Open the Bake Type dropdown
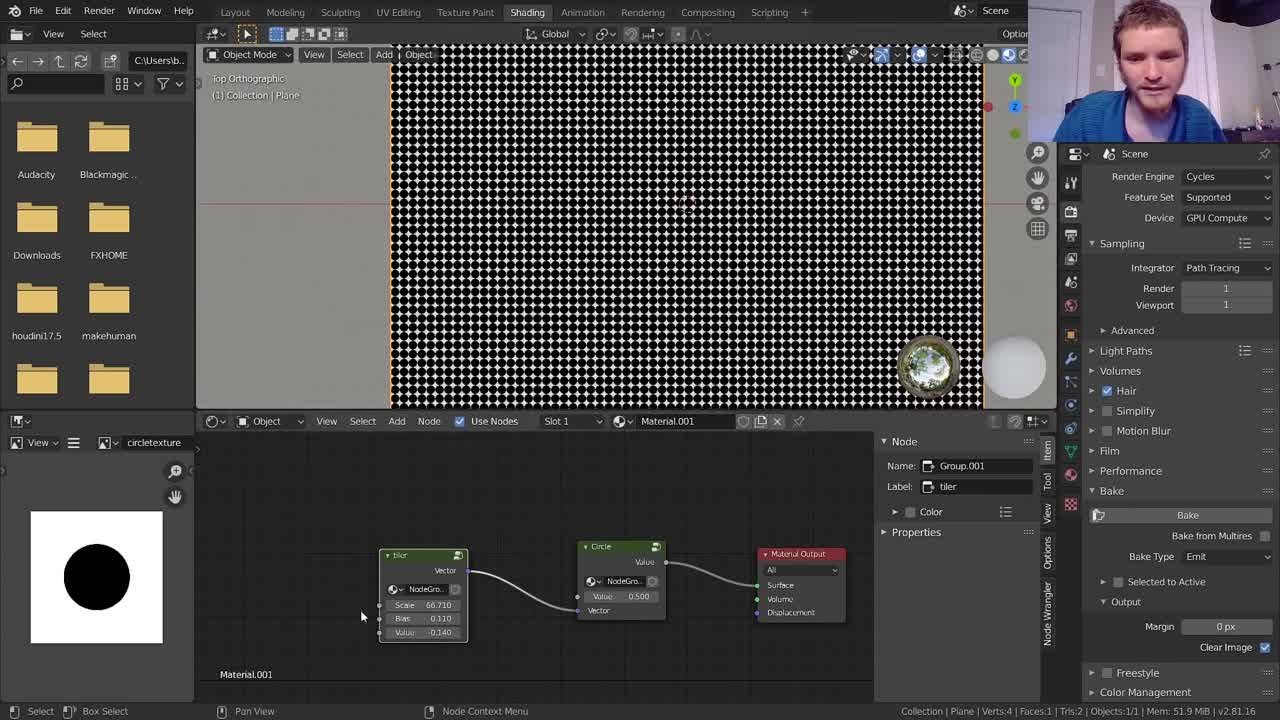The width and height of the screenshot is (1280, 720). pos(1227,557)
